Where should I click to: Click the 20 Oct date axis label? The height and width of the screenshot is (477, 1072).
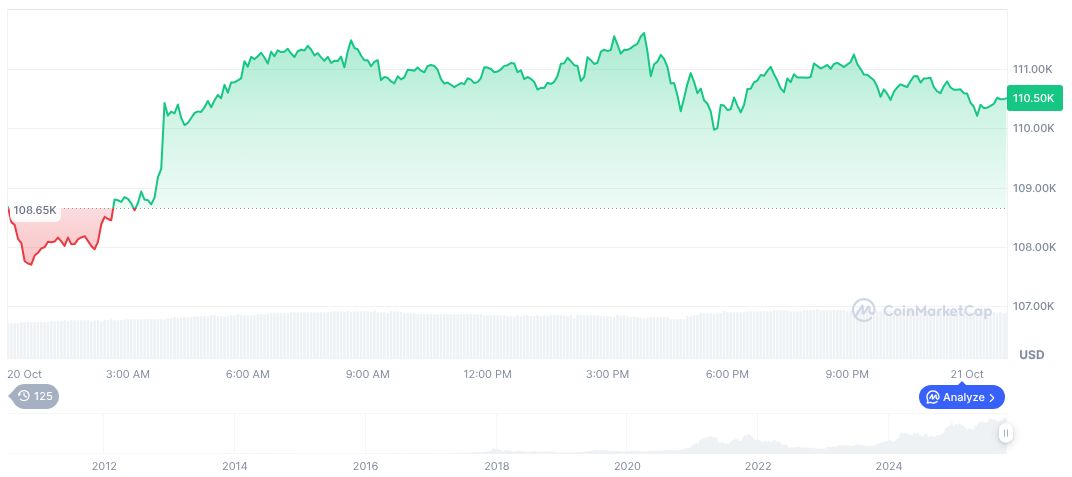[x=24, y=374]
